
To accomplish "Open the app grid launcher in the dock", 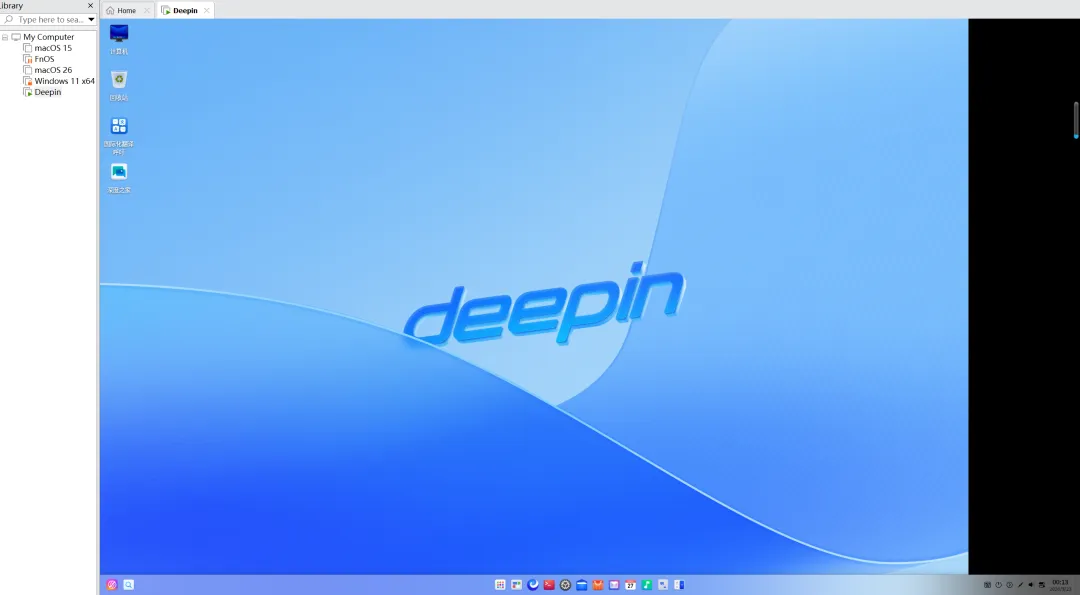I will point(500,585).
